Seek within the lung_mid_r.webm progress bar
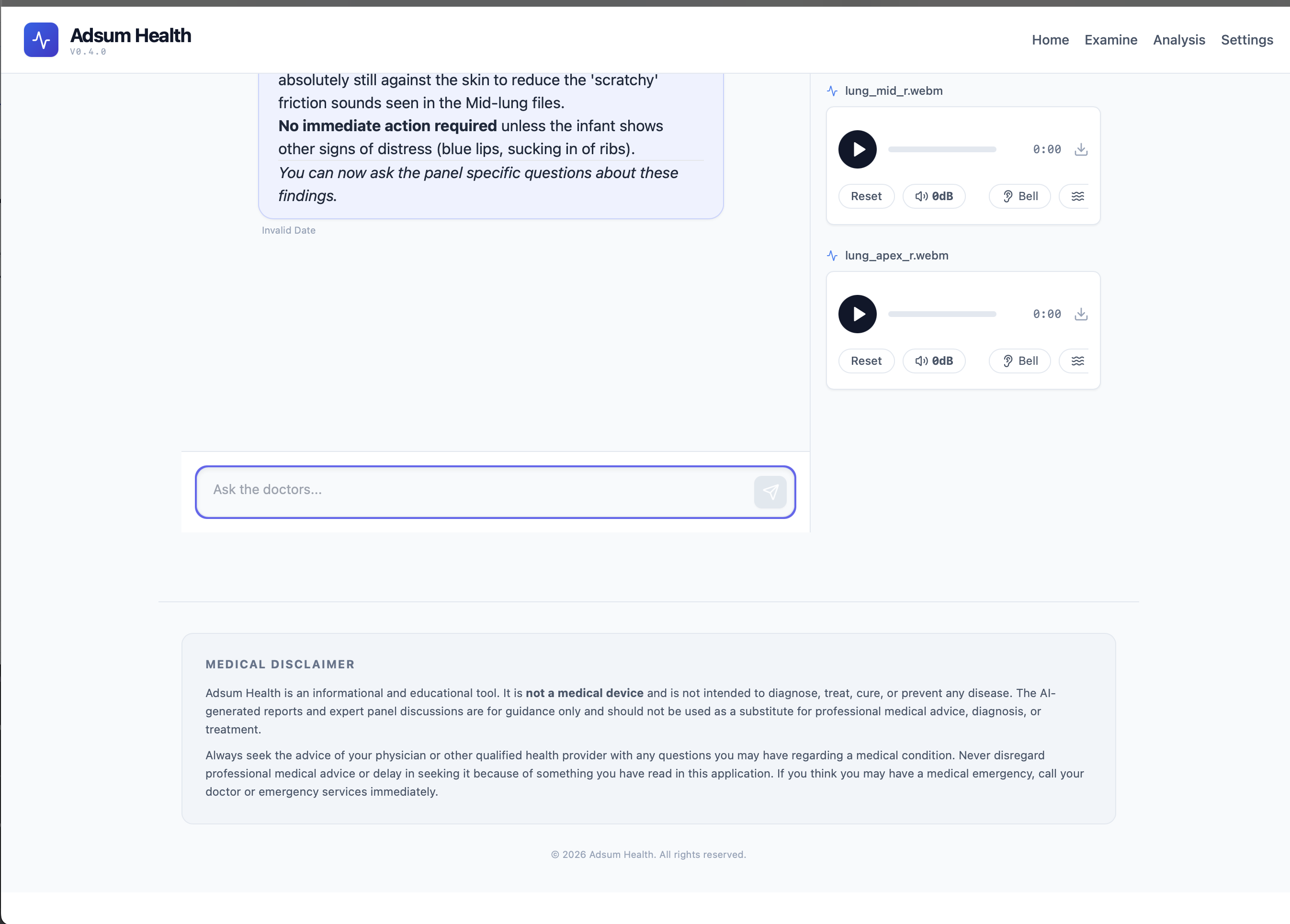 coord(942,149)
